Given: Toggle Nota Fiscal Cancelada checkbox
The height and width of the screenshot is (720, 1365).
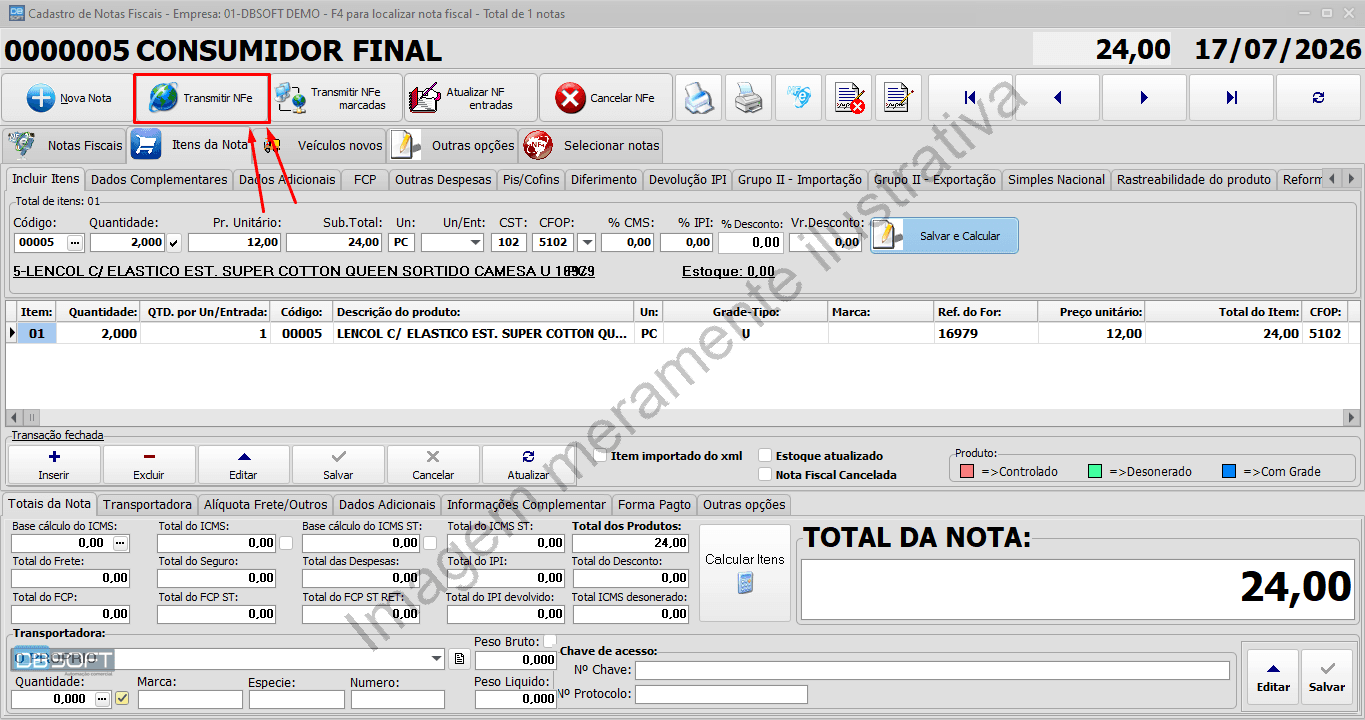Looking at the screenshot, I should coord(766,475).
